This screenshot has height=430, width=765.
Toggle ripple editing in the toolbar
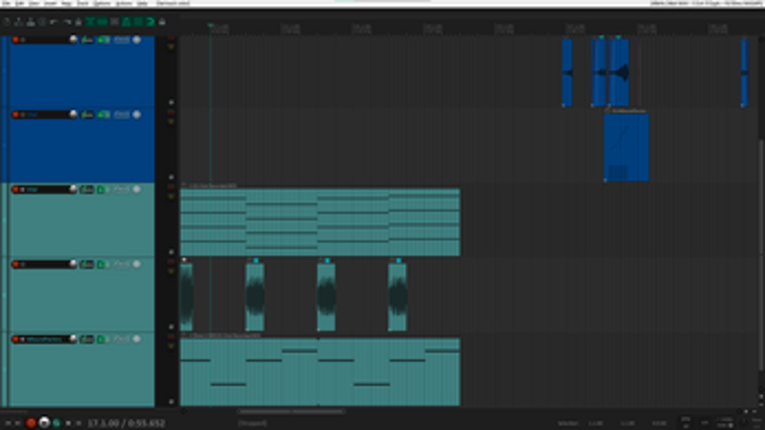click(x=114, y=22)
